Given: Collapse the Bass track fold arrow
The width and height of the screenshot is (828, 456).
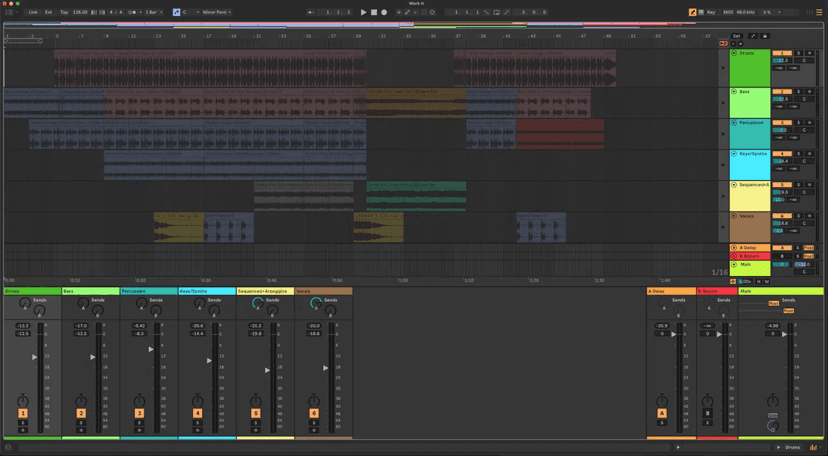Looking at the screenshot, I should (734, 92).
